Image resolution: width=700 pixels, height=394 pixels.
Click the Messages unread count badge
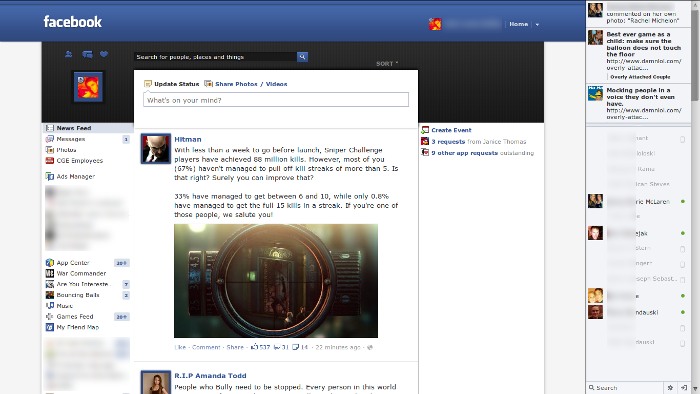[126, 139]
